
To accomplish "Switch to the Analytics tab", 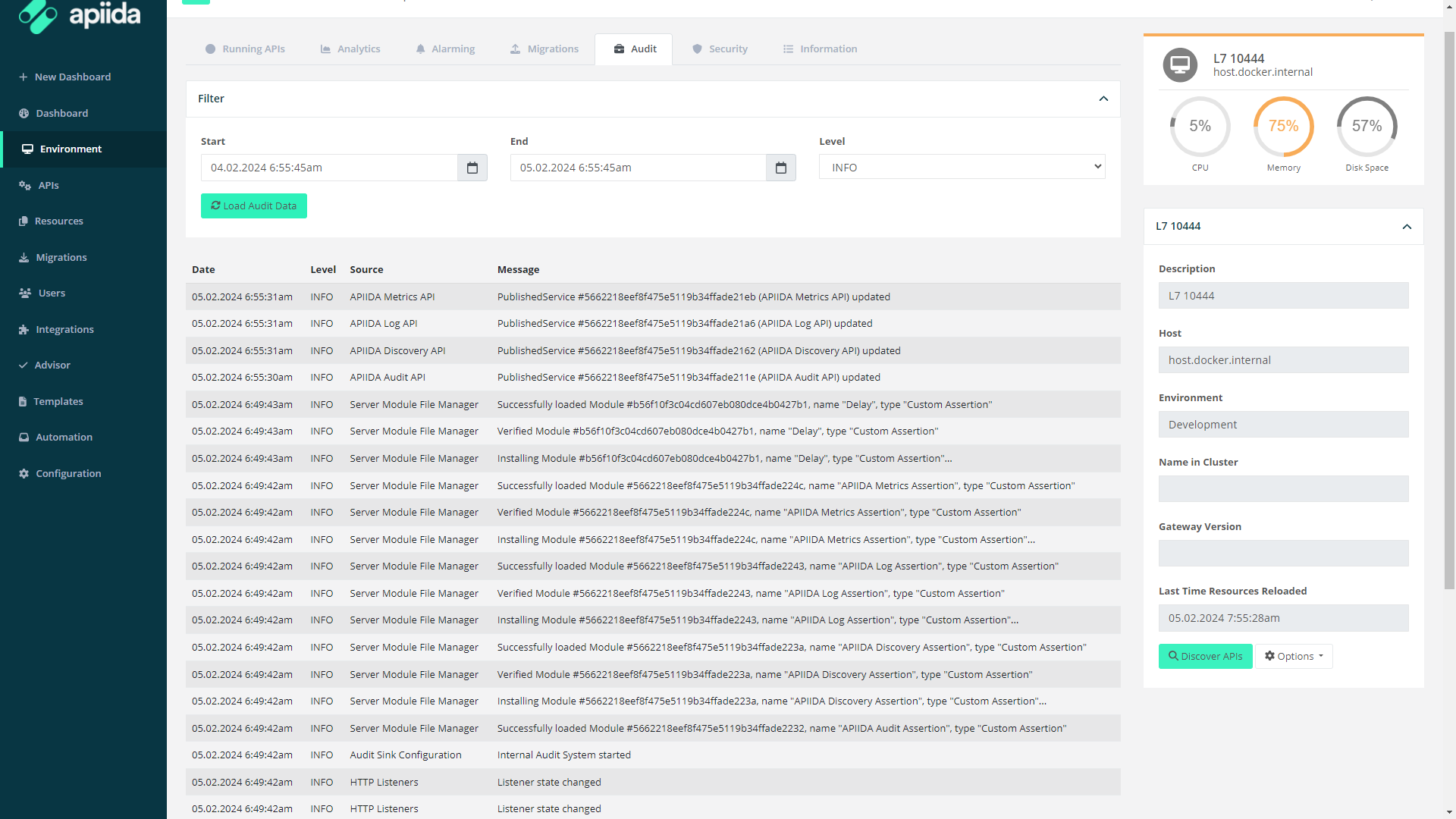I will (350, 49).
